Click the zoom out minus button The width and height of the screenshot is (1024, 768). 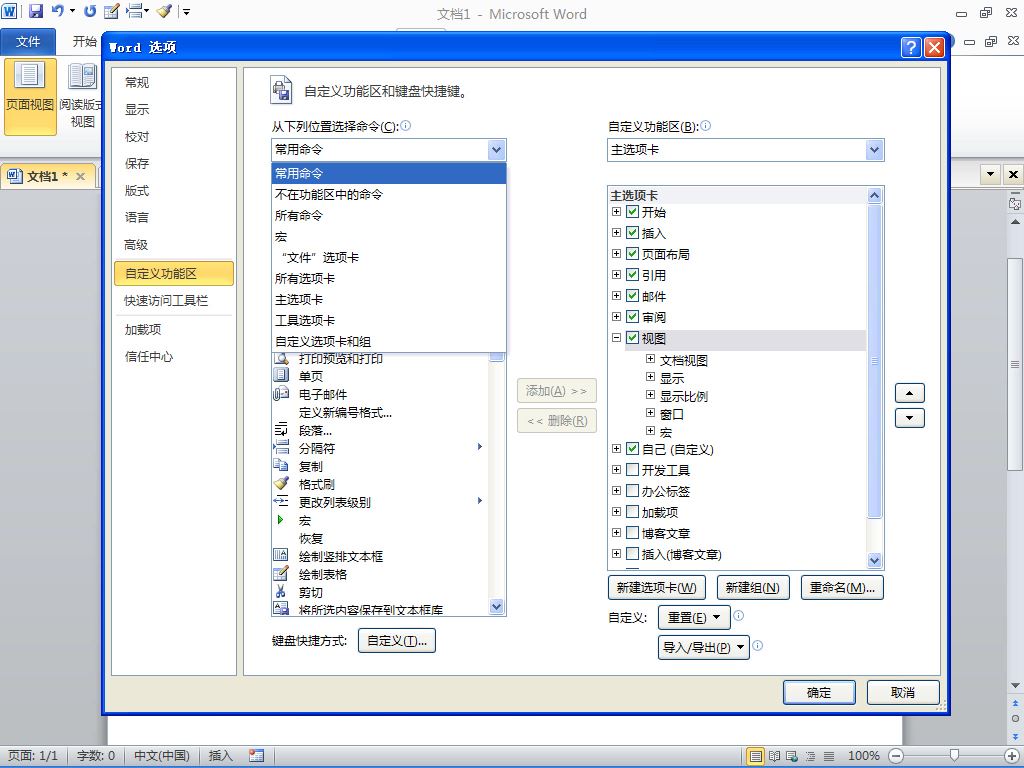(x=896, y=756)
